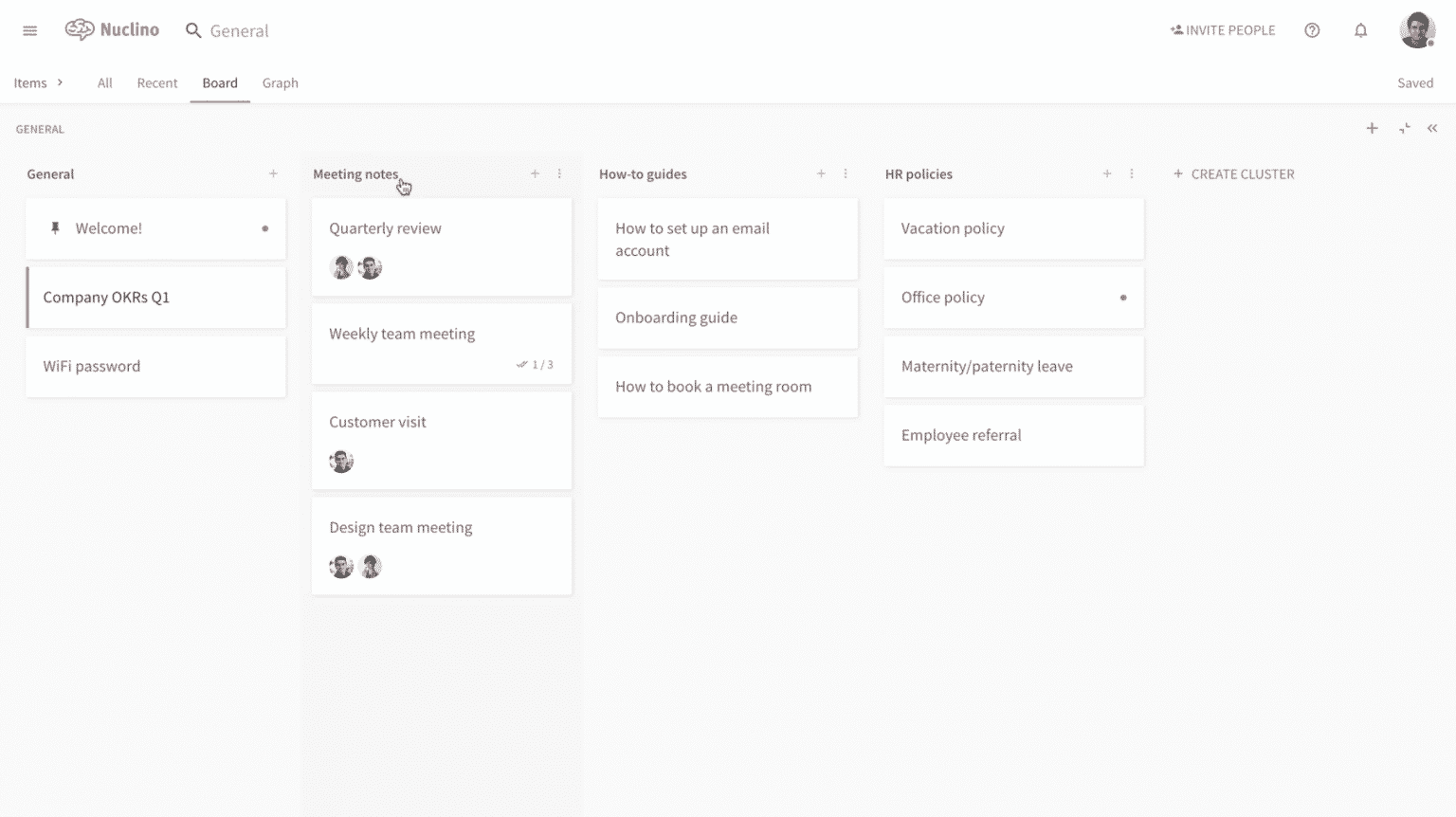Viewport: 1456px width, 817px height.
Task: Add an item to How-to guides cluster
Action: [821, 173]
